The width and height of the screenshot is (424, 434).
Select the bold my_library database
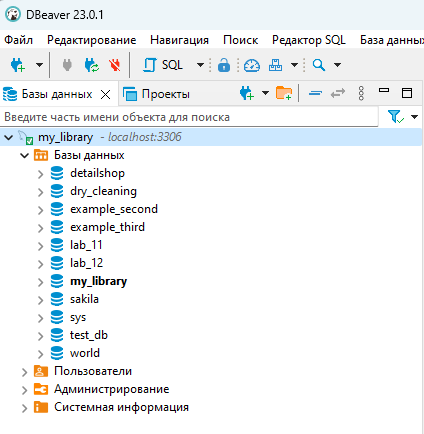(98, 282)
